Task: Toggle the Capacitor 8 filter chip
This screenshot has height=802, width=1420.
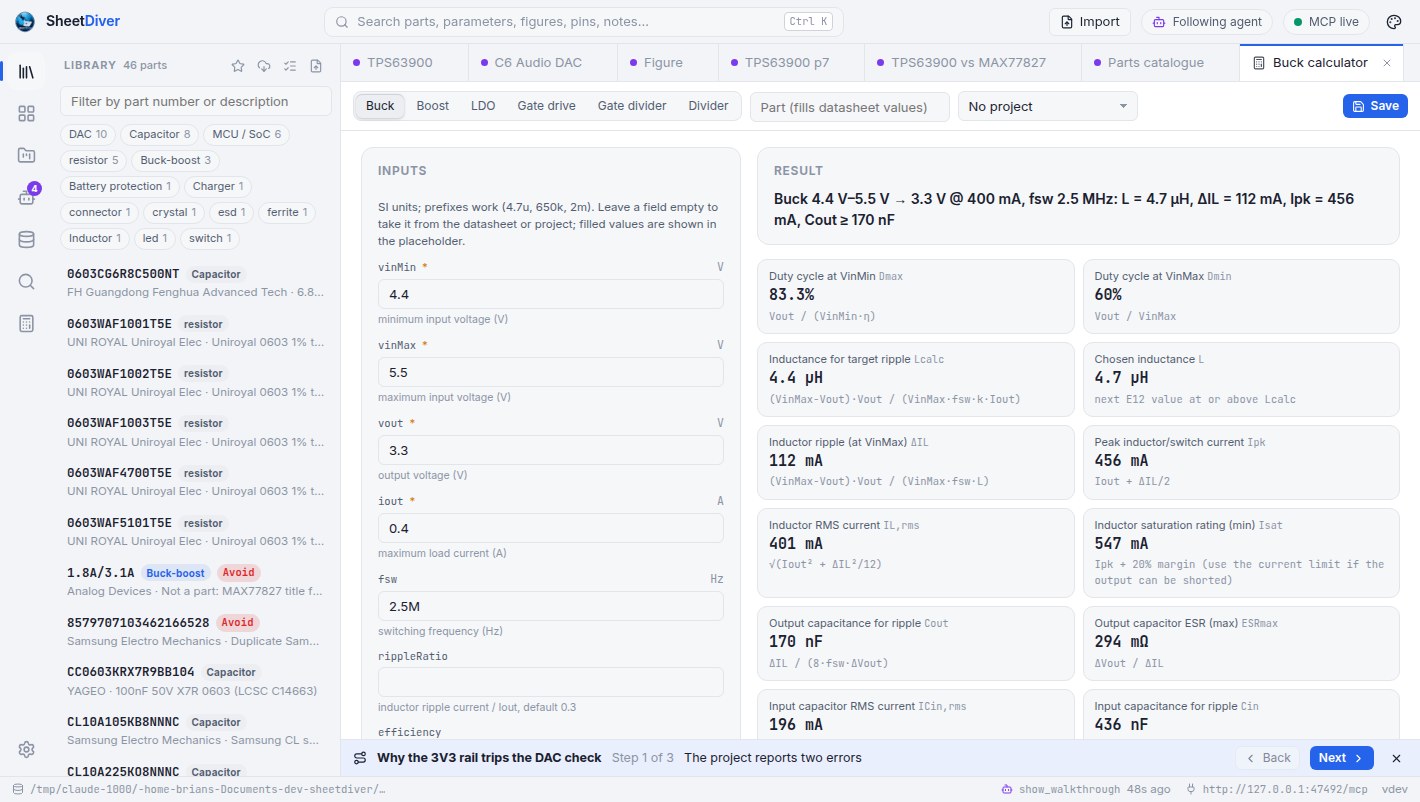Action: 159,134
